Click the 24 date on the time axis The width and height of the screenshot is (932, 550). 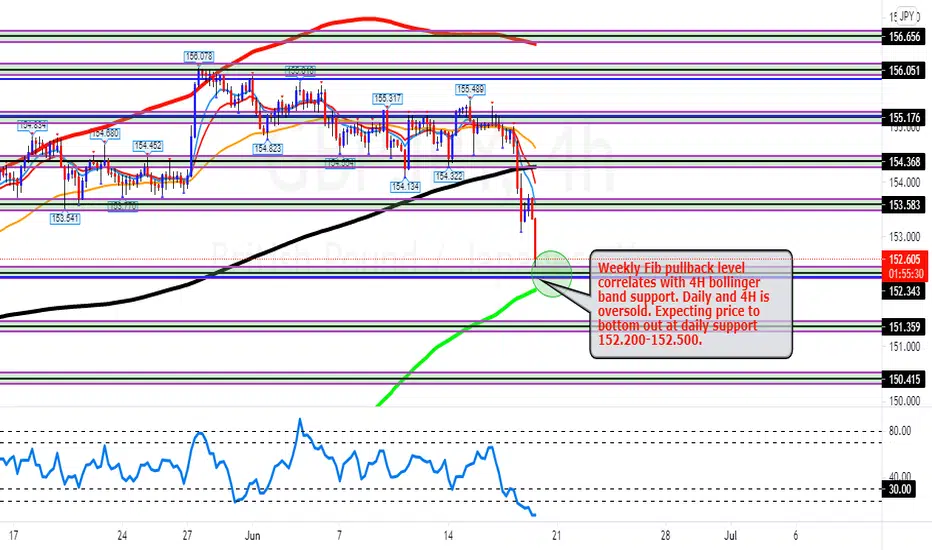pyautogui.click(x=122, y=536)
